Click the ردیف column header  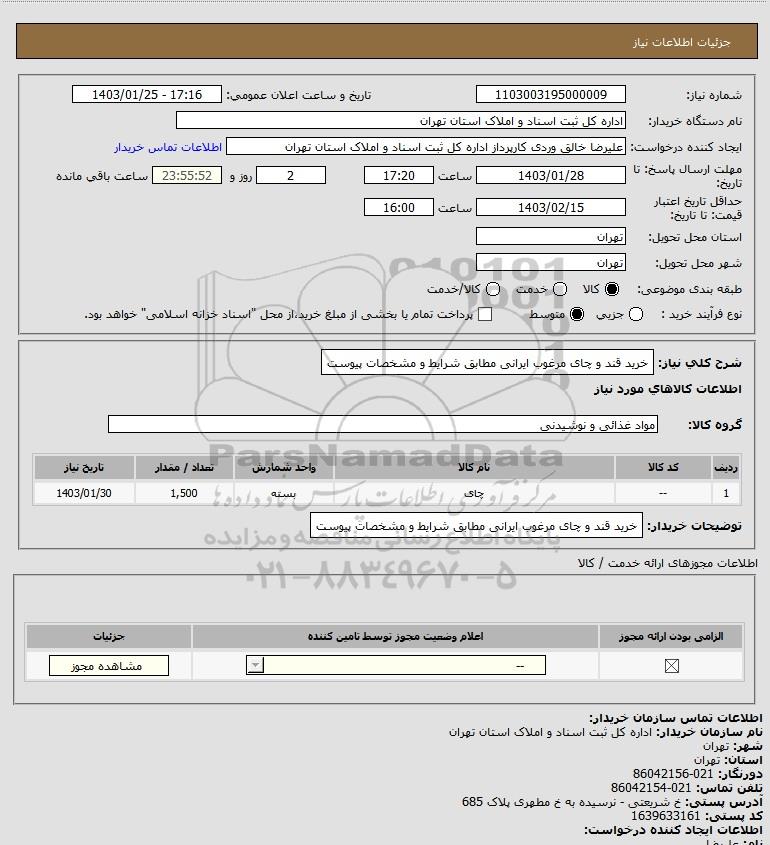[725, 467]
